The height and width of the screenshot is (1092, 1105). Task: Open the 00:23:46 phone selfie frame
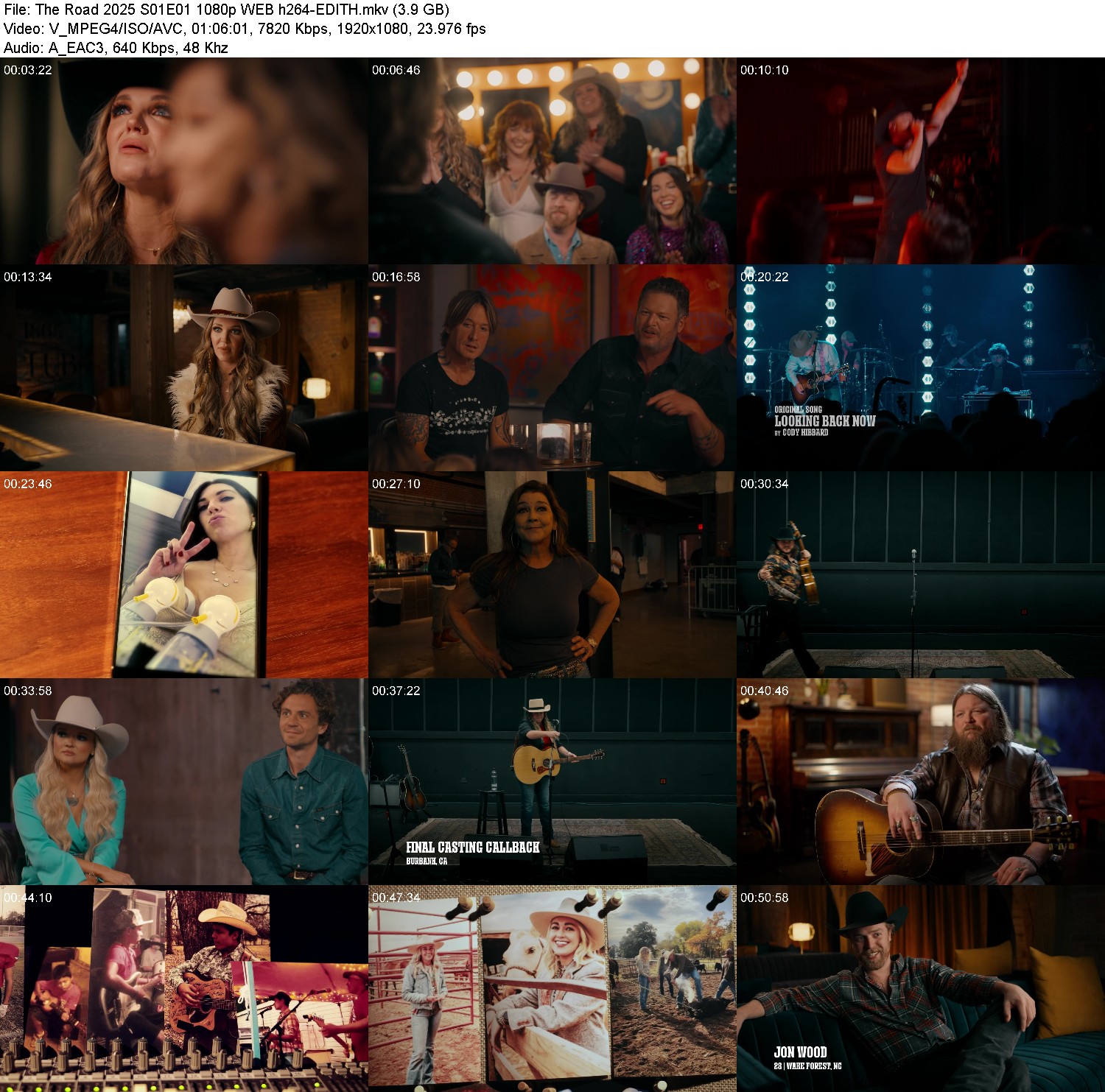point(183,575)
